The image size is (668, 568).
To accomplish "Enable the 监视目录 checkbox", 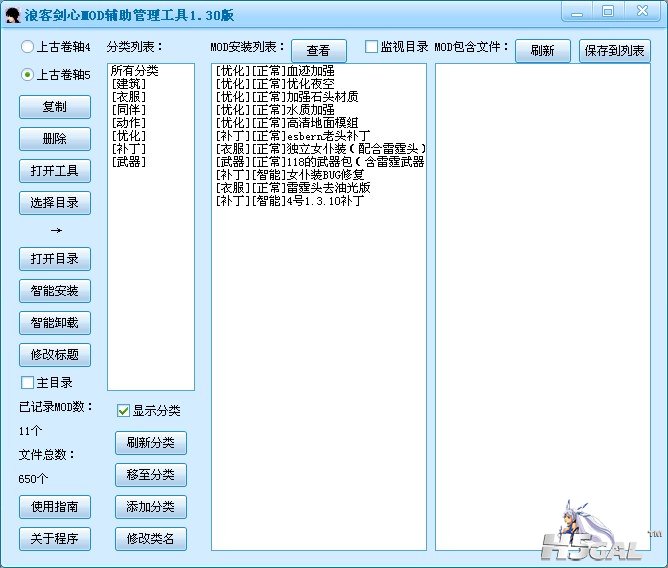I will point(372,47).
